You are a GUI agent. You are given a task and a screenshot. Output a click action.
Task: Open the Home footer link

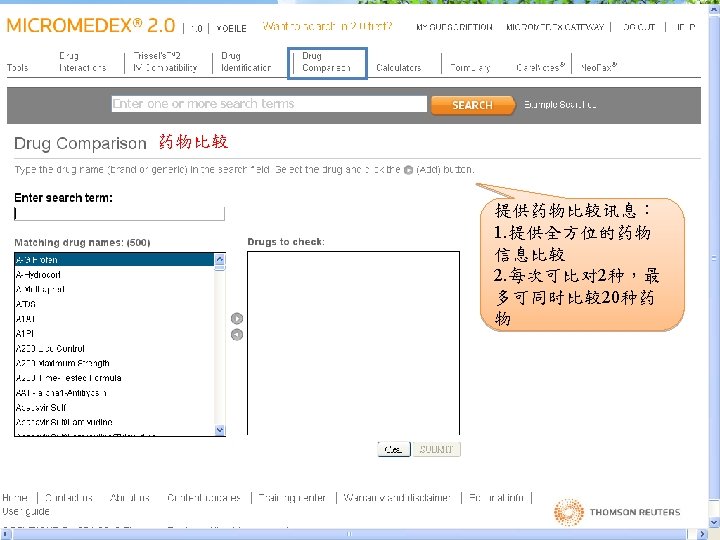pyautogui.click(x=15, y=497)
